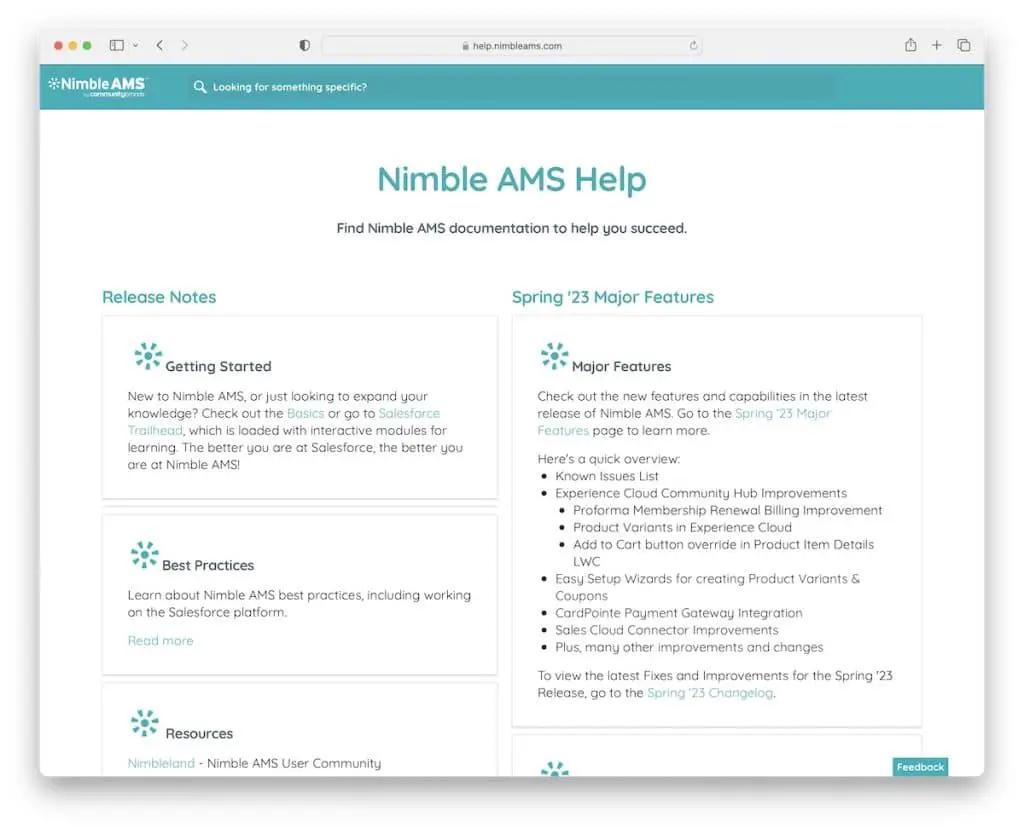Open the Salesforce Trailhead link
Image resolution: width=1024 pixels, height=829 pixels.
pyautogui.click(x=409, y=414)
